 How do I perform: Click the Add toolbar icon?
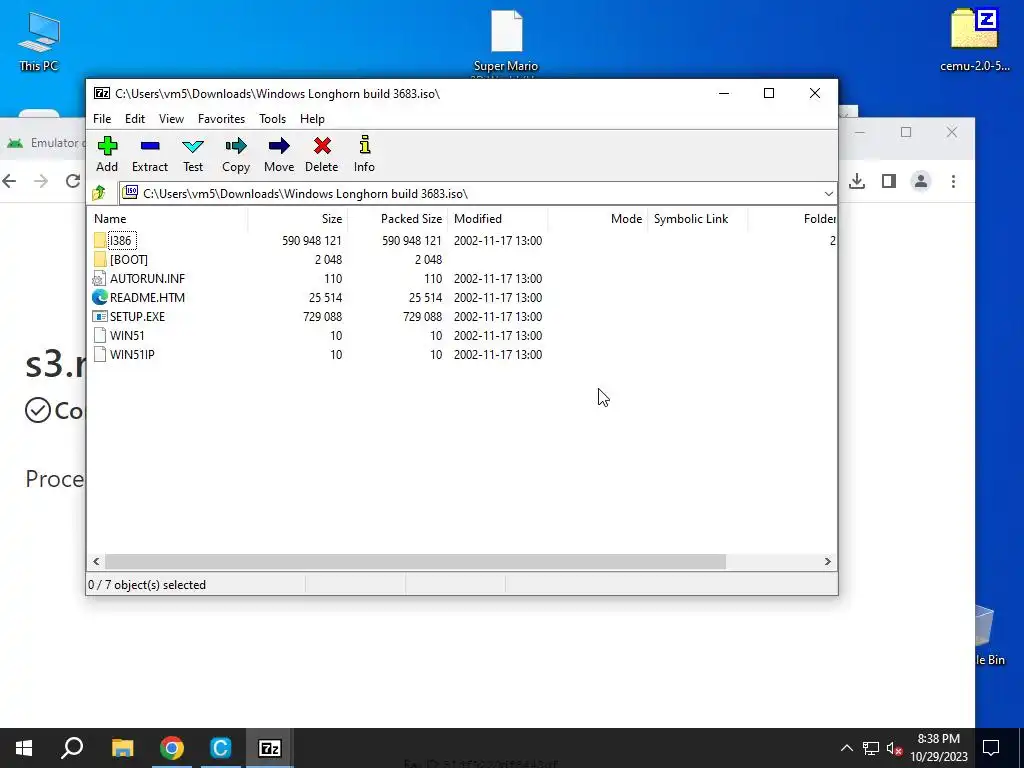point(107,146)
